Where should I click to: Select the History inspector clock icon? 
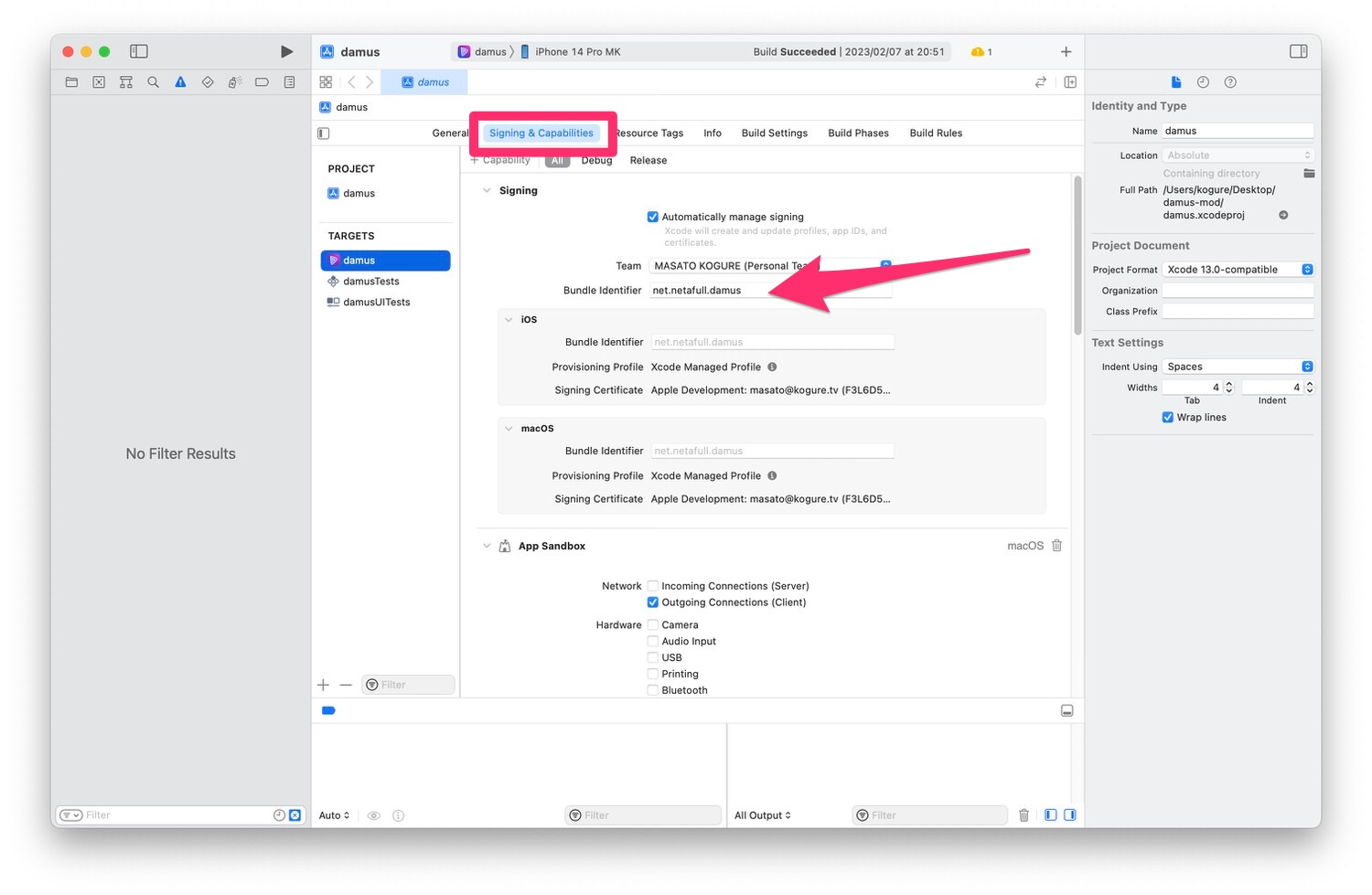point(1204,82)
